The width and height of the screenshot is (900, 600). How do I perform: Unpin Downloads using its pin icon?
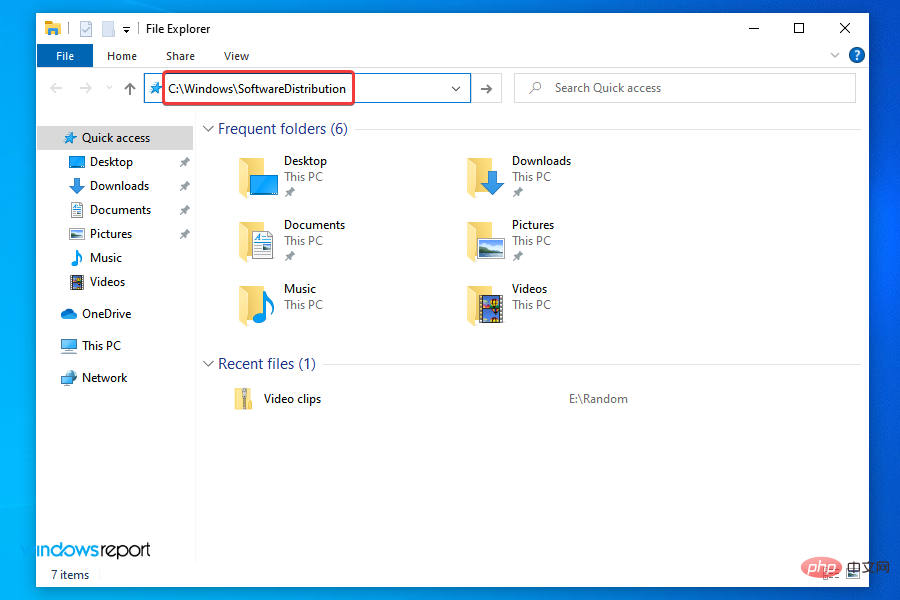pos(184,185)
